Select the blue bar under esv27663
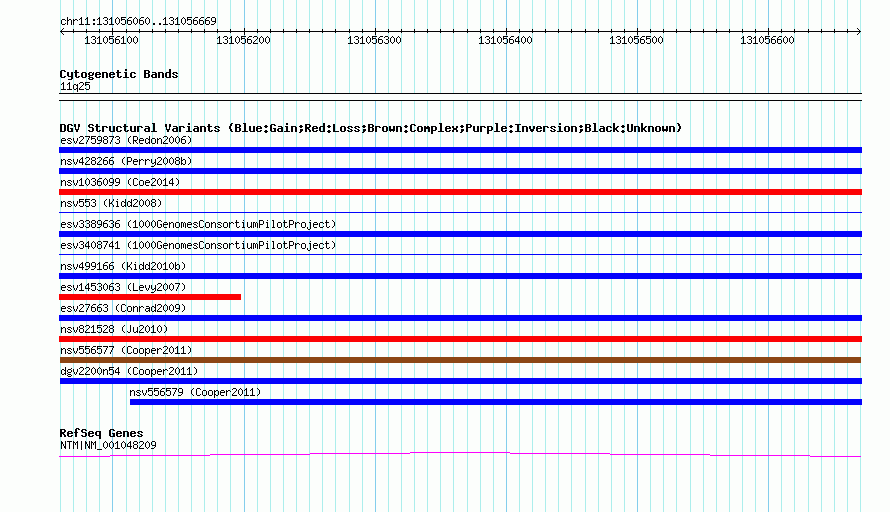Image resolution: width=890 pixels, height=512 pixels. pyautogui.click(x=460, y=318)
